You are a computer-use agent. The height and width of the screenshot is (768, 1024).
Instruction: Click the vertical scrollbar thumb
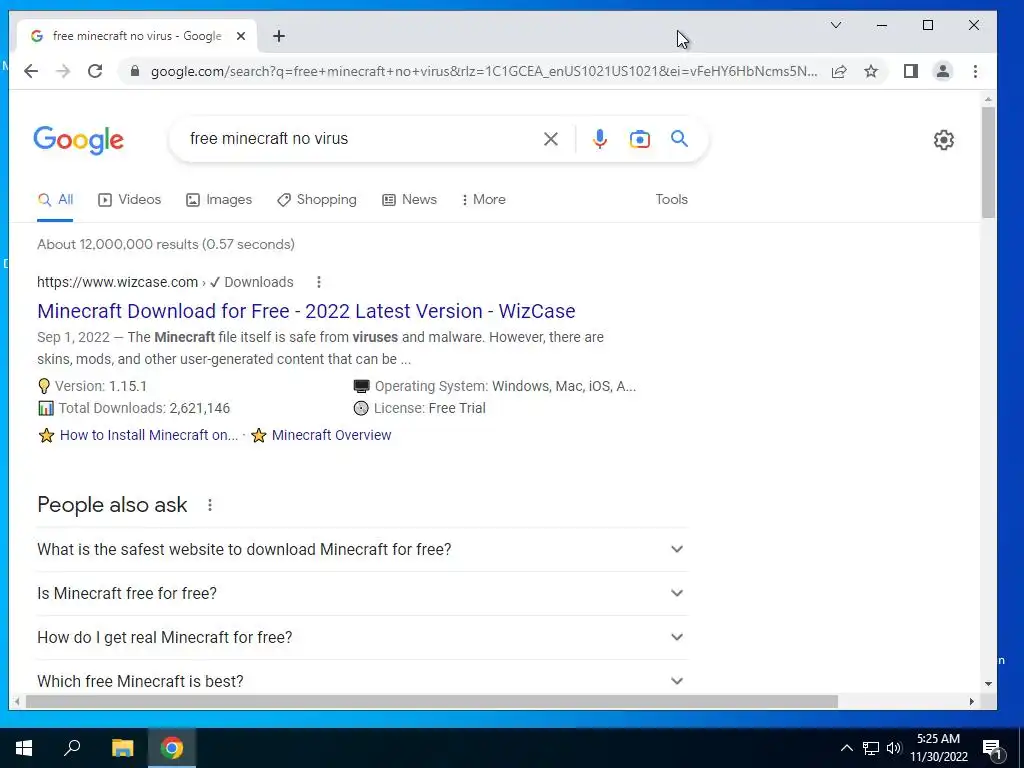[x=988, y=162]
